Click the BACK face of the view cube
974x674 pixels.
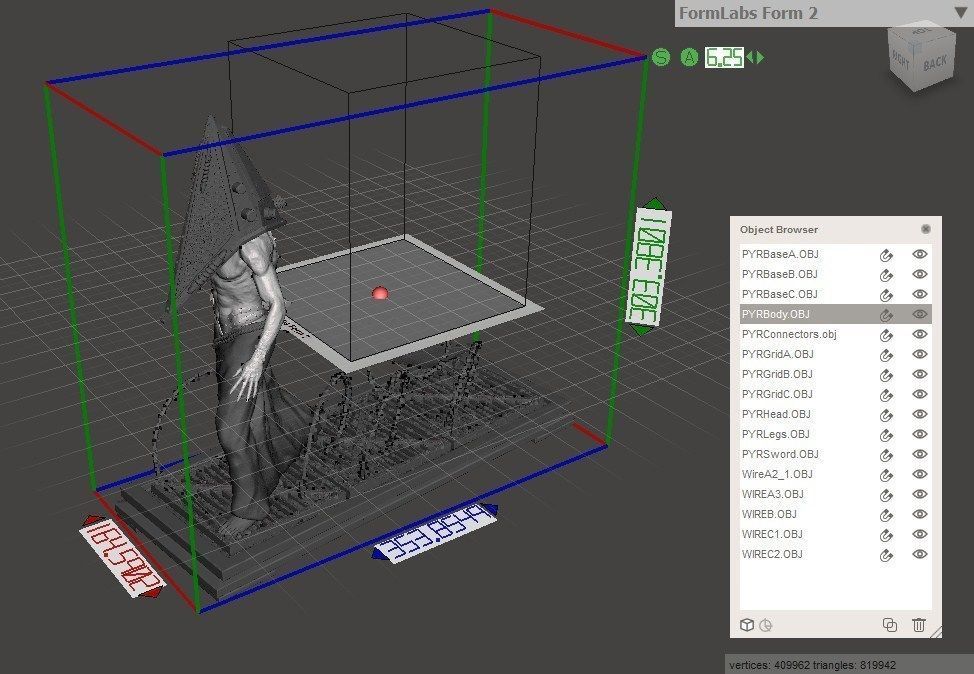pos(934,63)
